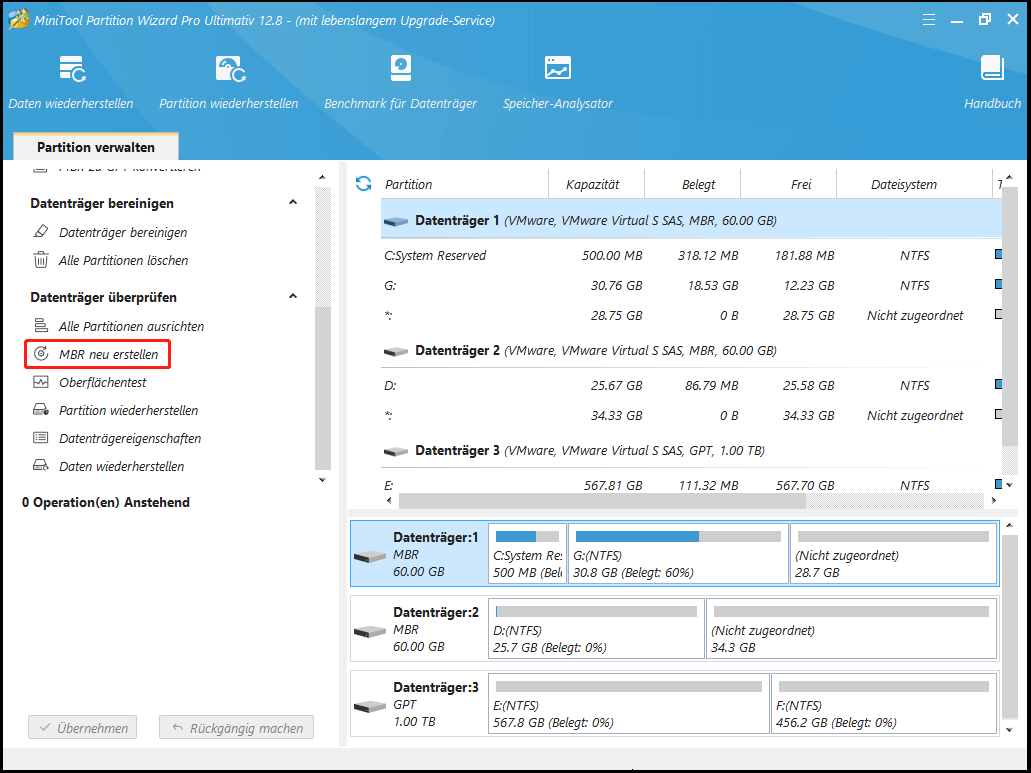Choose MBR neu erstellen action

click(108, 354)
